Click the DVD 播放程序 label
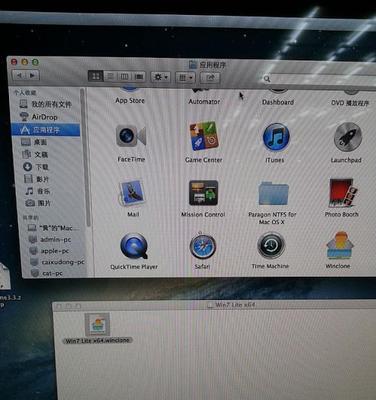Image resolution: width=376 pixels, height=400 pixels. [350, 103]
